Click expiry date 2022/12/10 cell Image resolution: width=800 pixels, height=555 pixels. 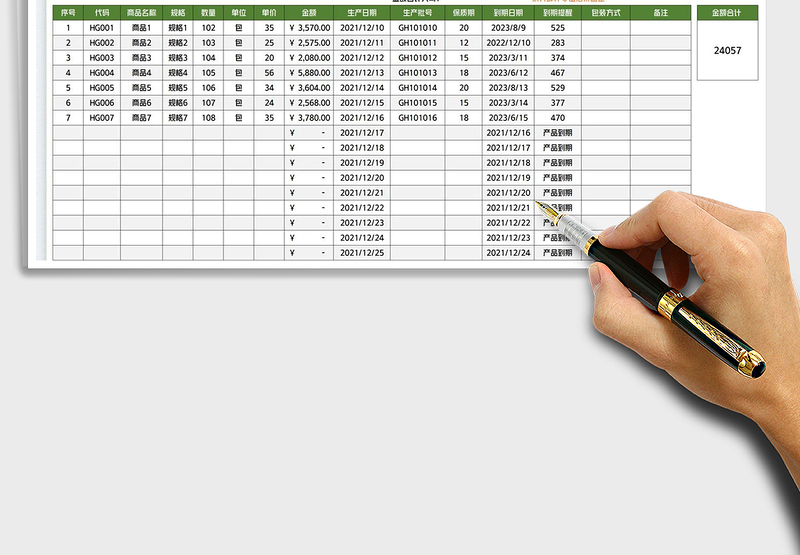pyautogui.click(x=508, y=43)
